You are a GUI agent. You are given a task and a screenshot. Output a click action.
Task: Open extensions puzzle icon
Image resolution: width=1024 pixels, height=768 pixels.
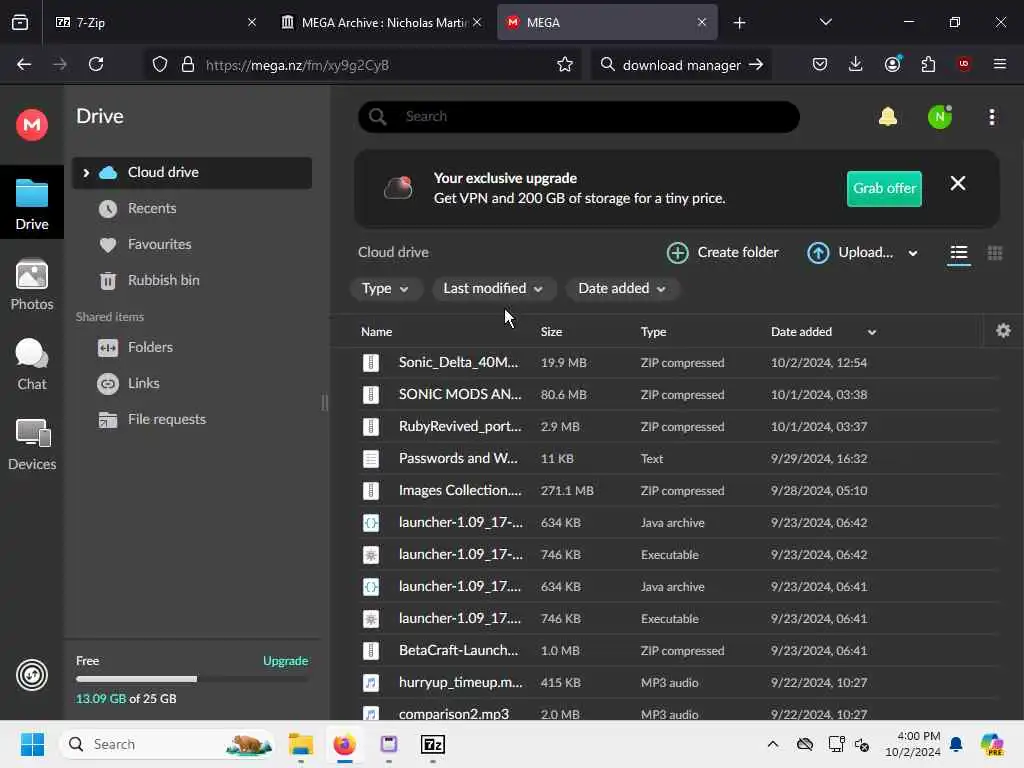tap(928, 65)
